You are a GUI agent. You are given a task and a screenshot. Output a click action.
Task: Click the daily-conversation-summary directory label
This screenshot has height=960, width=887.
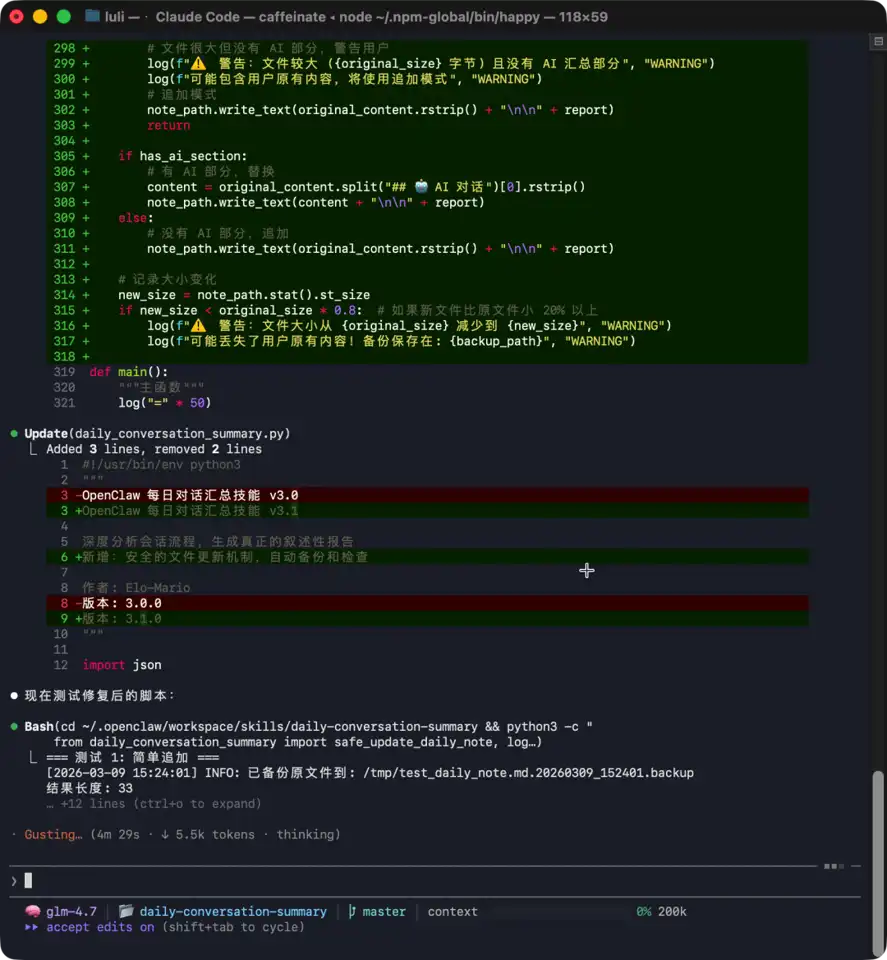(233, 911)
